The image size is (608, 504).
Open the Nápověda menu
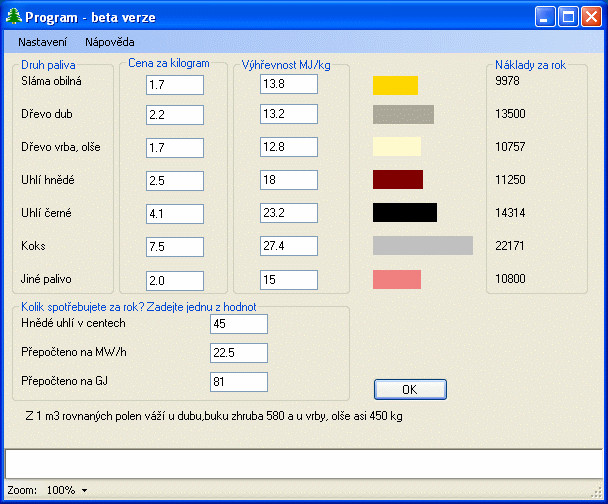[x=110, y=42]
